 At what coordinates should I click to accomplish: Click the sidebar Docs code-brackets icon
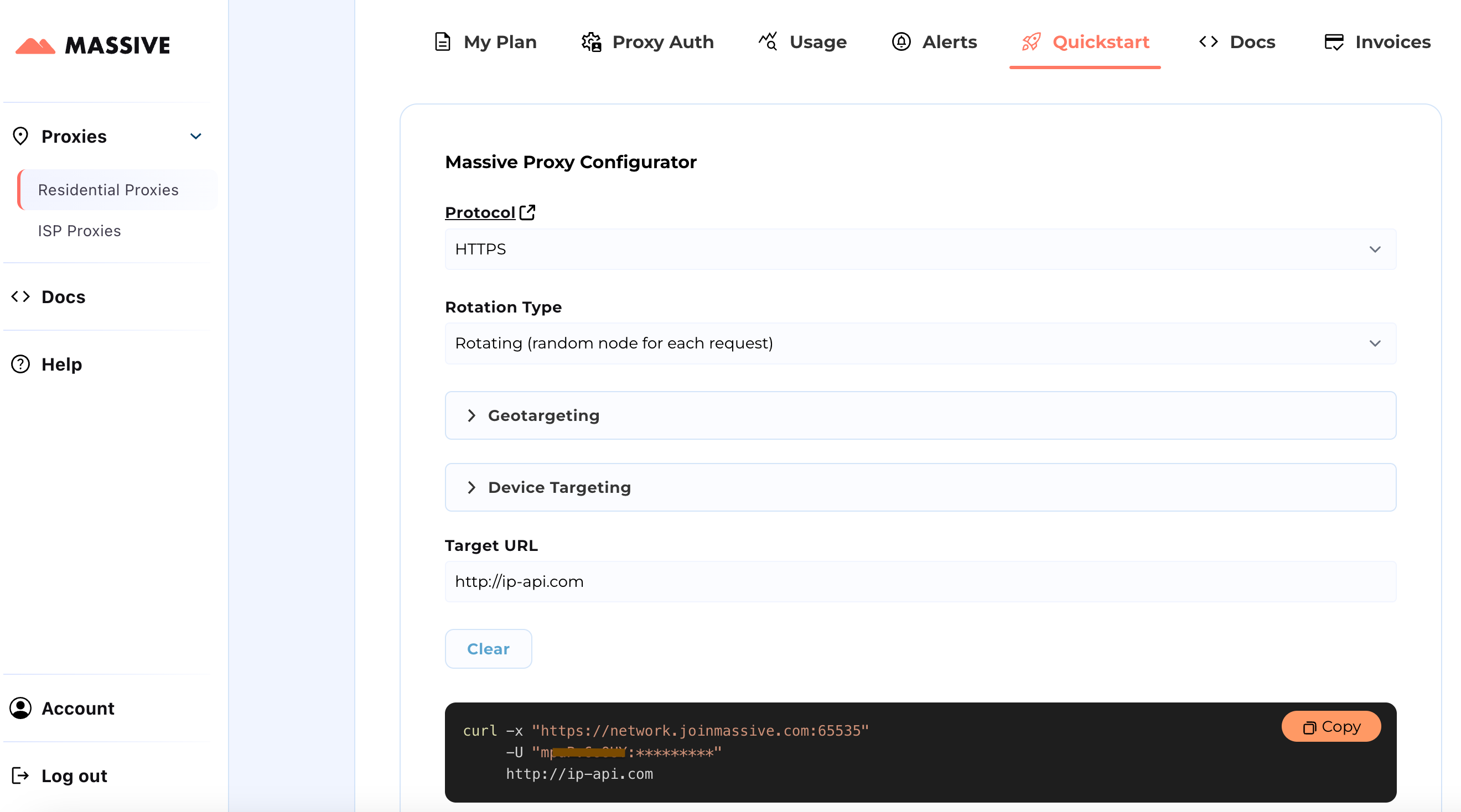[20, 296]
